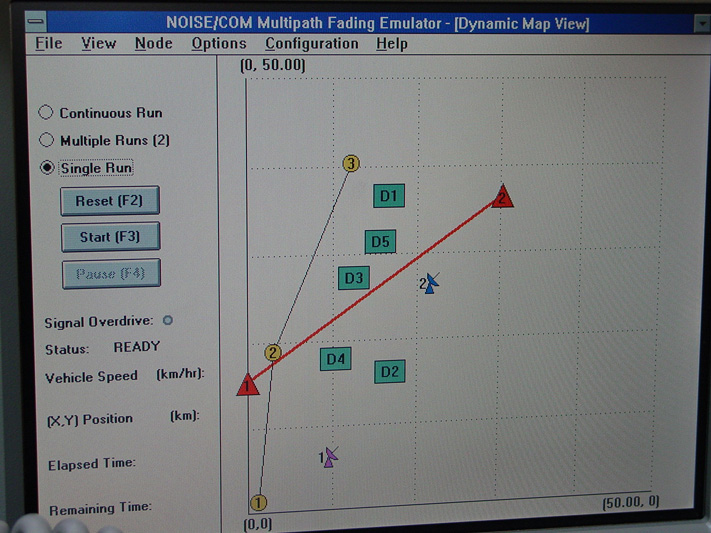Select yellow waypoint circle 2
Image resolution: width=711 pixels, height=533 pixels.
click(x=273, y=352)
